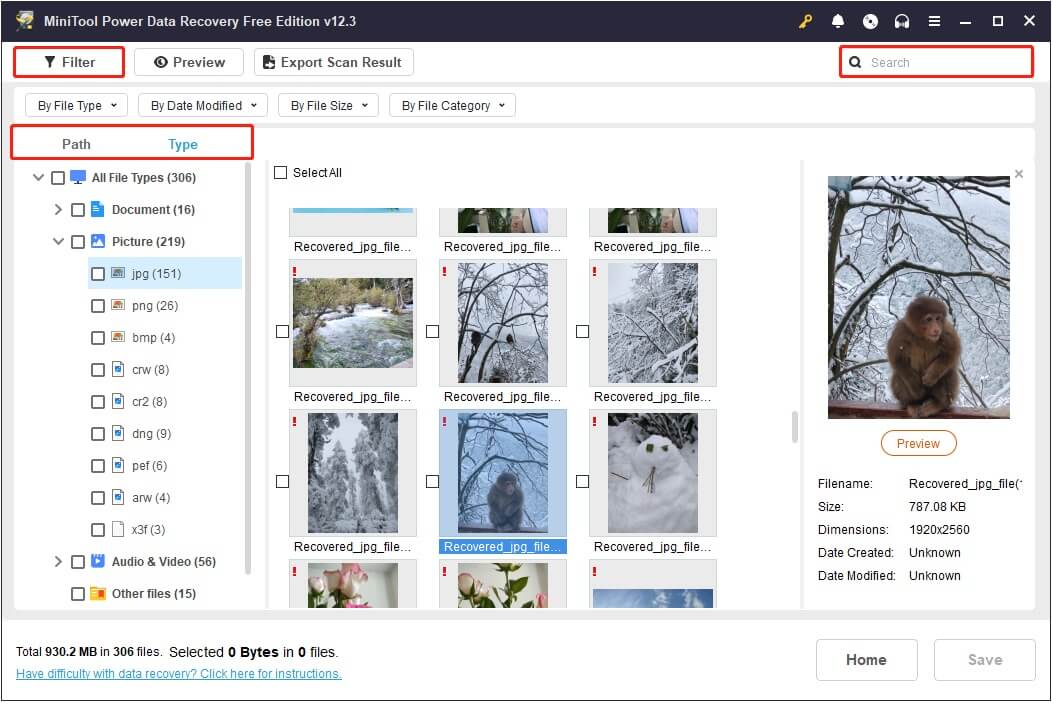The height and width of the screenshot is (704, 1053).
Task: Click the thumbnail list scrollbar handle
Action: click(794, 428)
